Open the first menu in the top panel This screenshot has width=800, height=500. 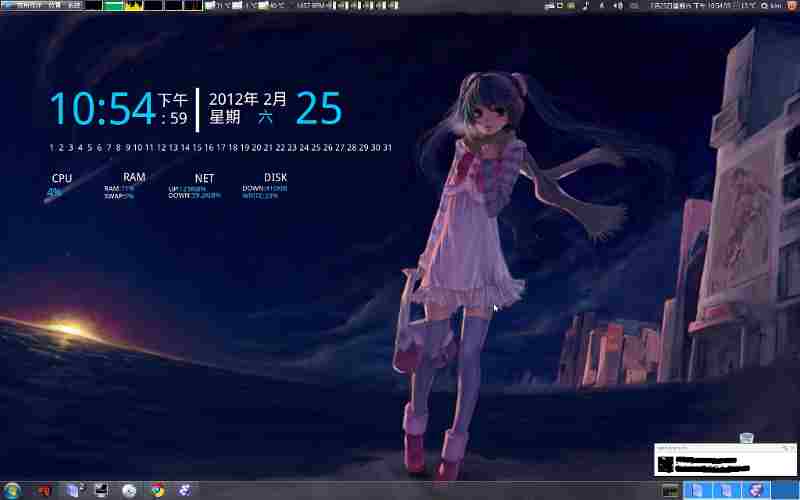[28, 5]
